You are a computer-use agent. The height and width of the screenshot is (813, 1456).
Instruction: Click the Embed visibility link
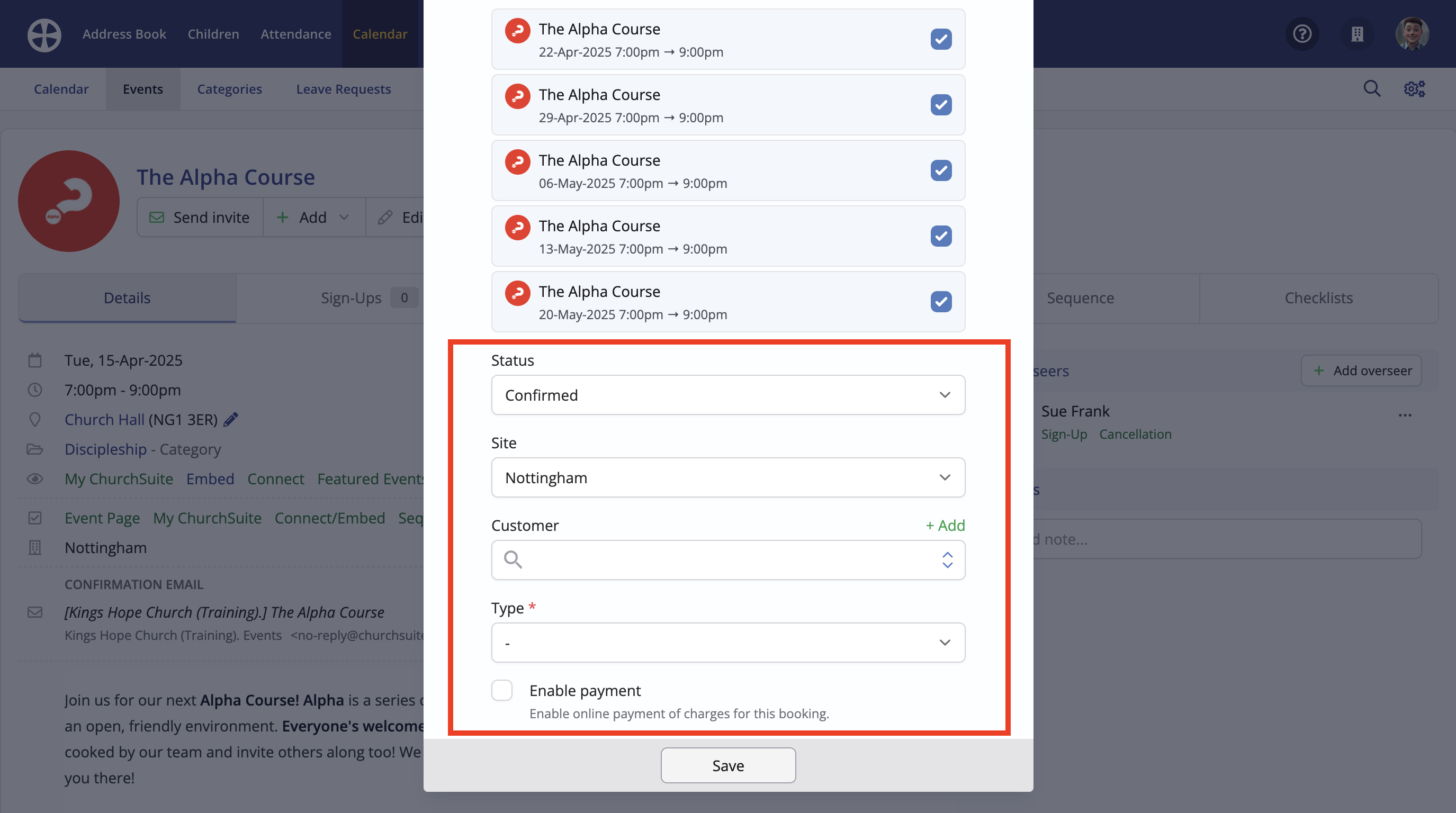pyautogui.click(x=210, y=479)
